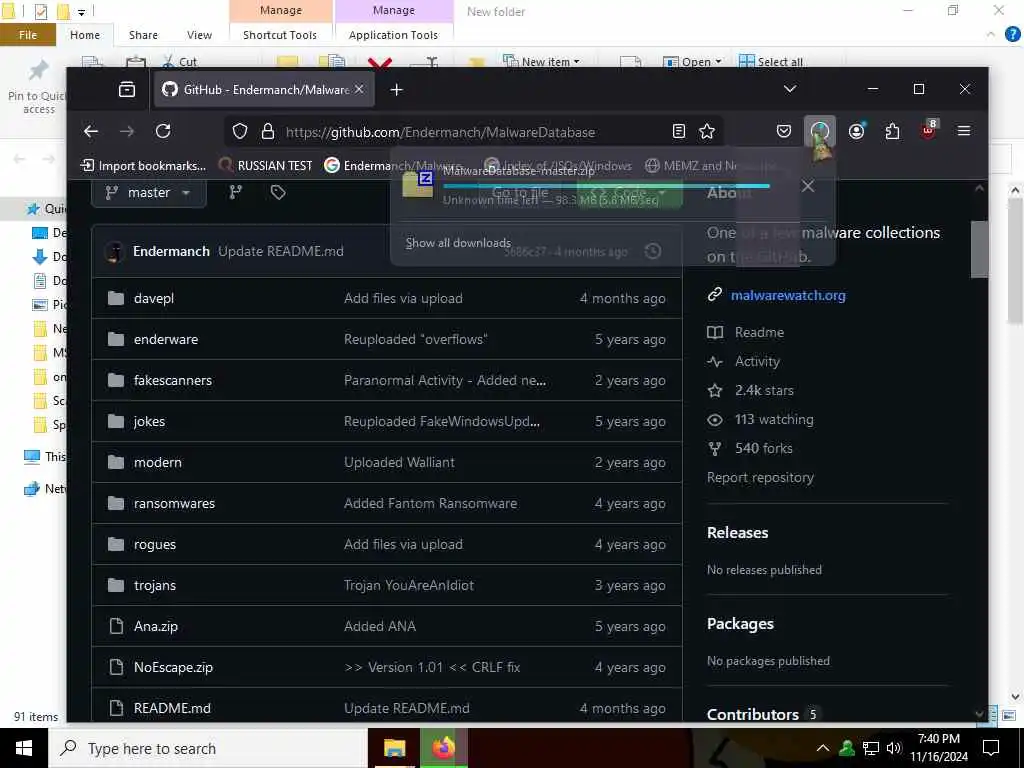
Task: Open modern folder
Action: pos(158,462)
